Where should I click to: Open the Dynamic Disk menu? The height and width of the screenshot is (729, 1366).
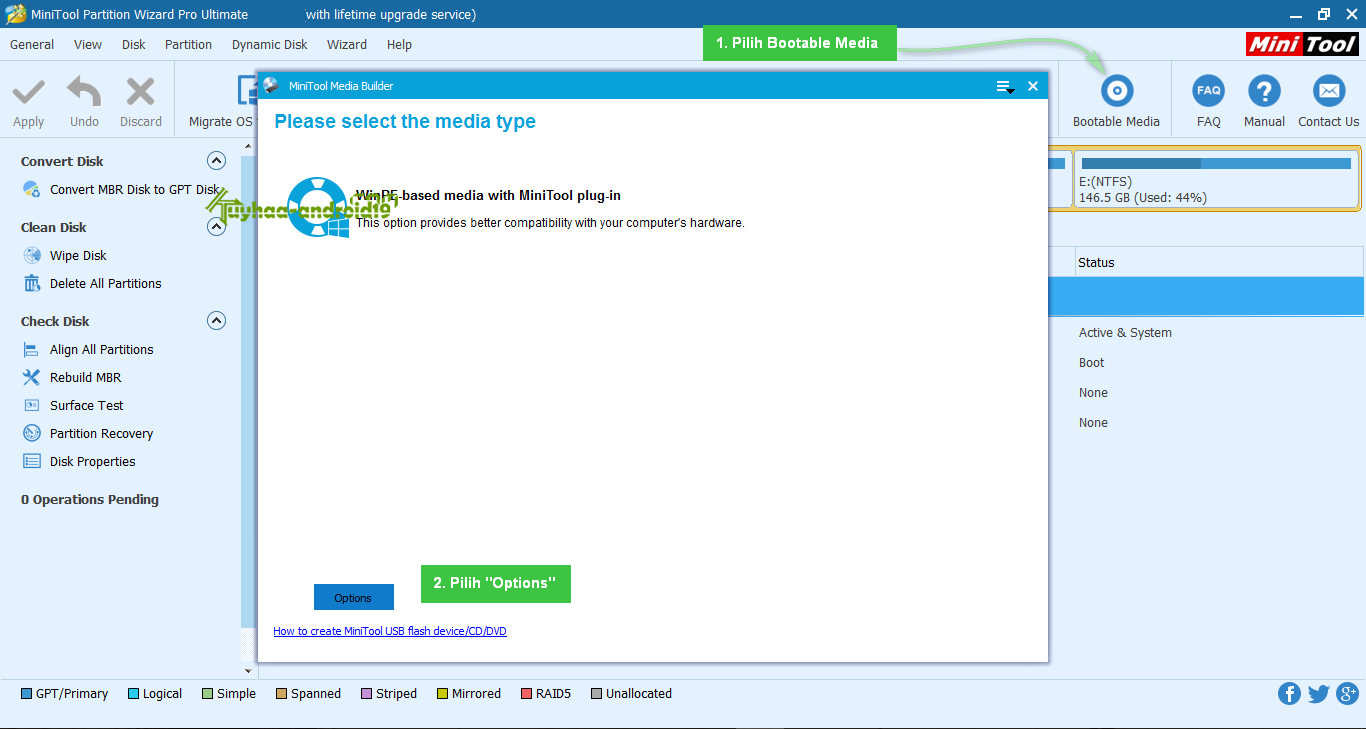270,44
